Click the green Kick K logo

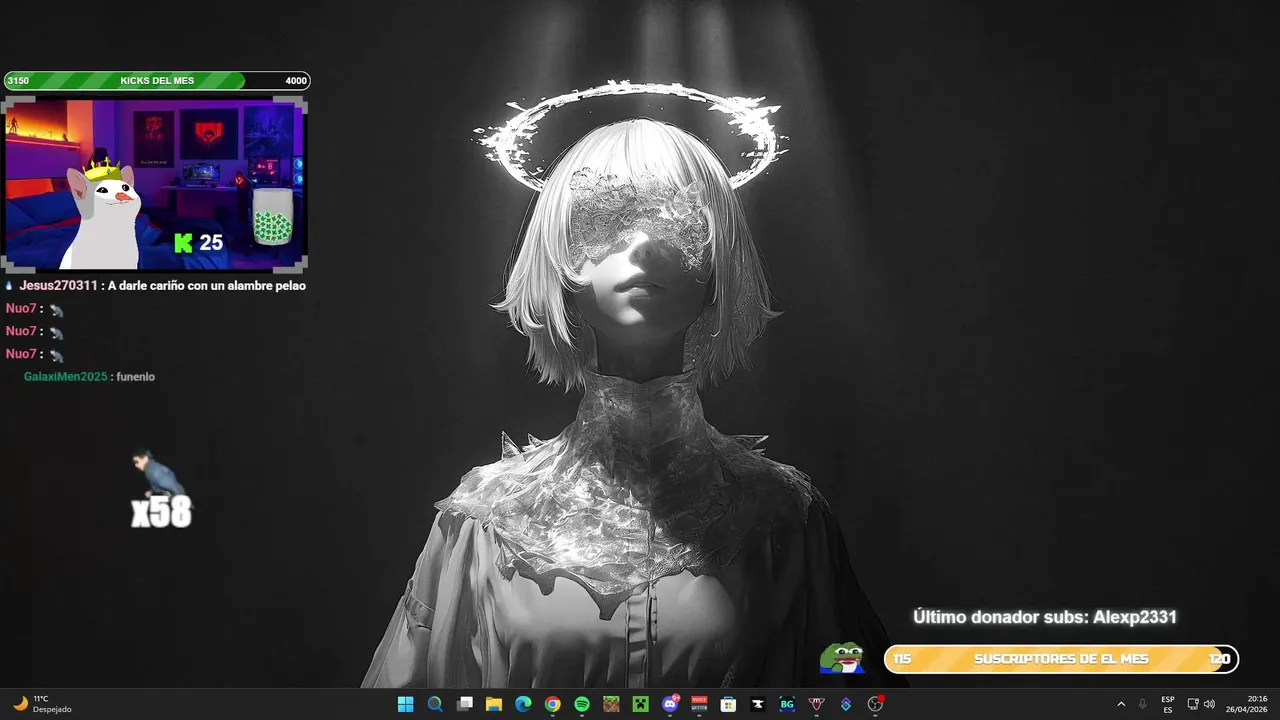(x=183, y=242)
